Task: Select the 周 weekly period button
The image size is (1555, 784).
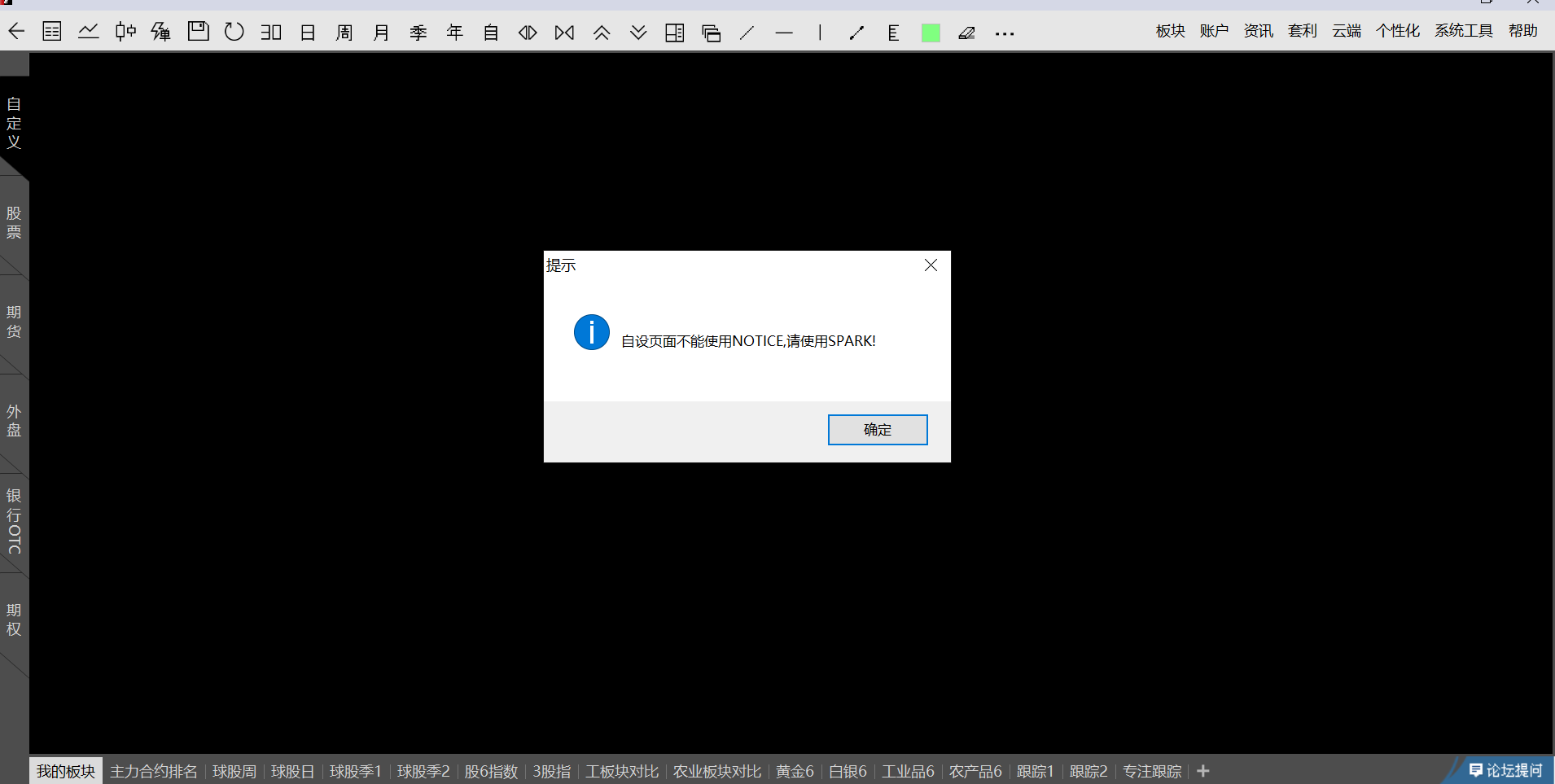Action: coord(344,33)
